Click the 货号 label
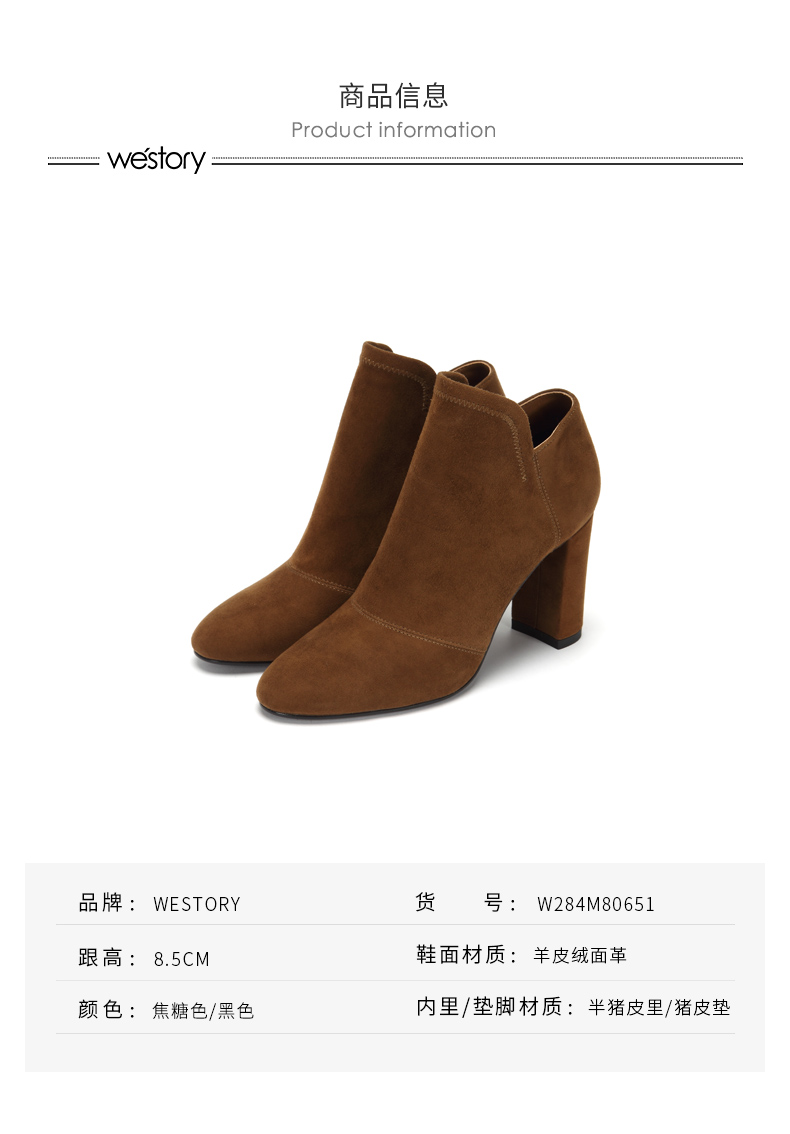 click(x=465, y=903)
